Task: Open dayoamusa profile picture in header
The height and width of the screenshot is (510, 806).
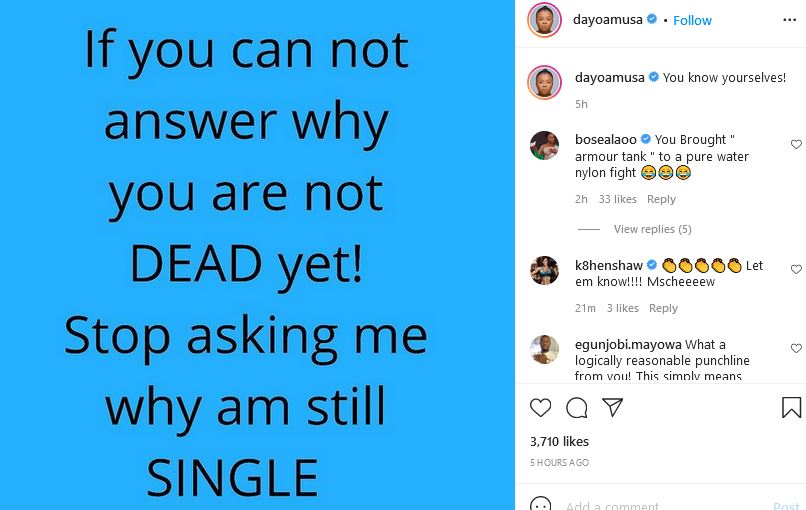Action: (544, 20)
